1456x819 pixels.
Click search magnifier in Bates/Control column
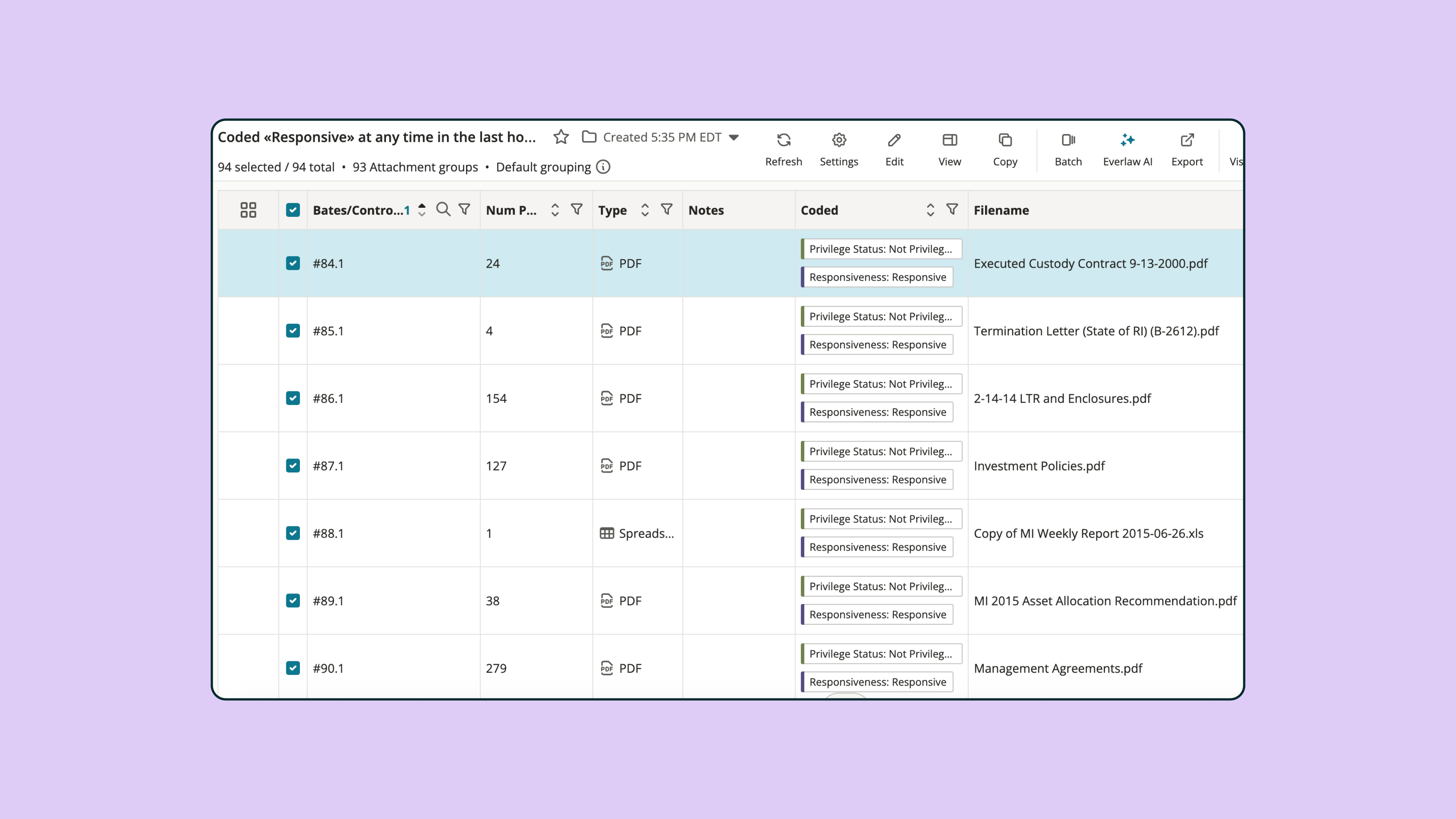(443, 209)
